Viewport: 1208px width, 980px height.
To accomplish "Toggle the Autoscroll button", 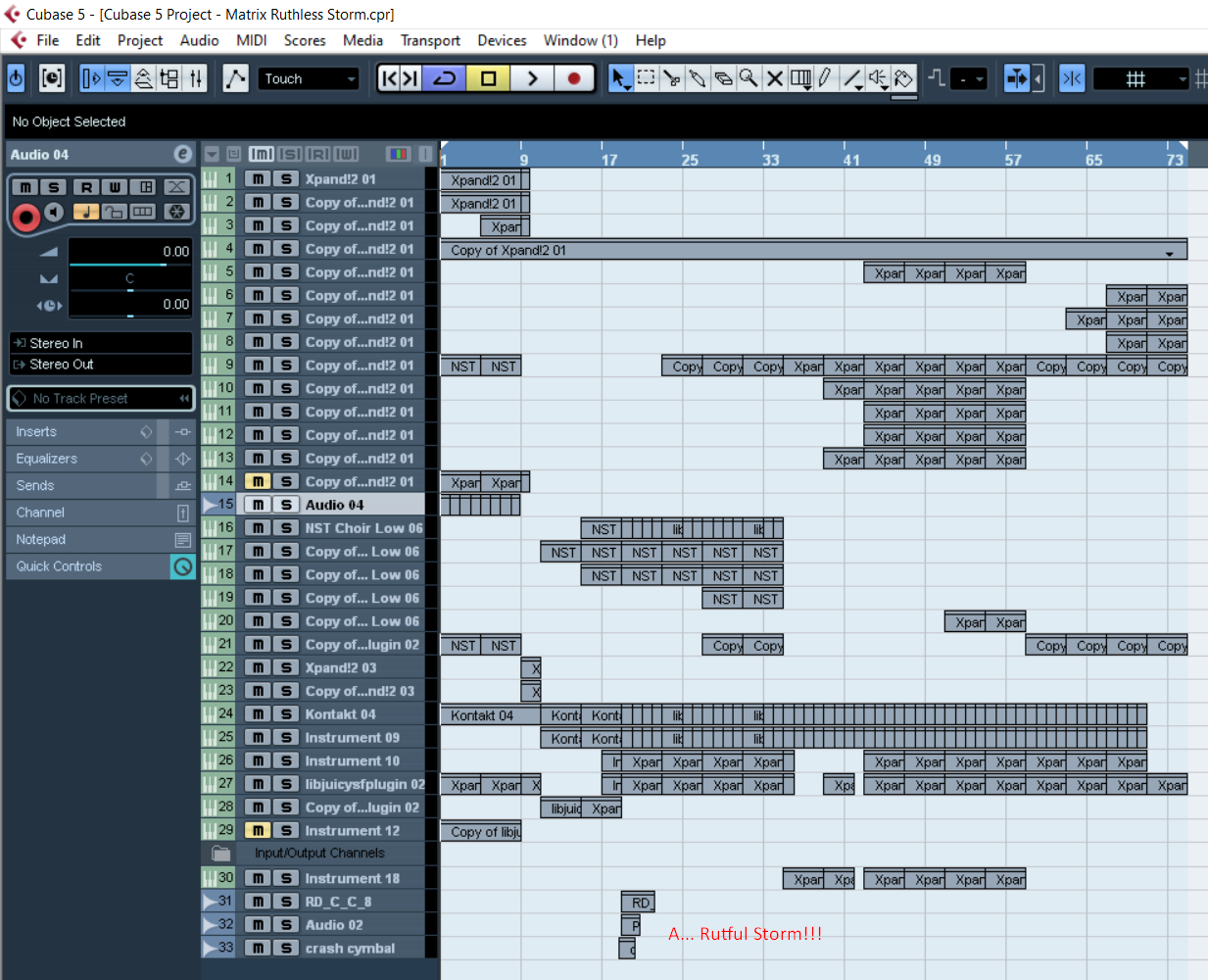I will (x=1017, y=78).
